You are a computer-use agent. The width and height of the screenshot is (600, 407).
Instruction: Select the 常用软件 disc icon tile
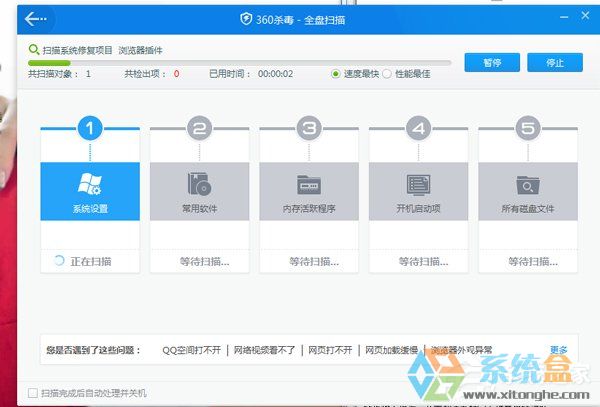(199, 191)
